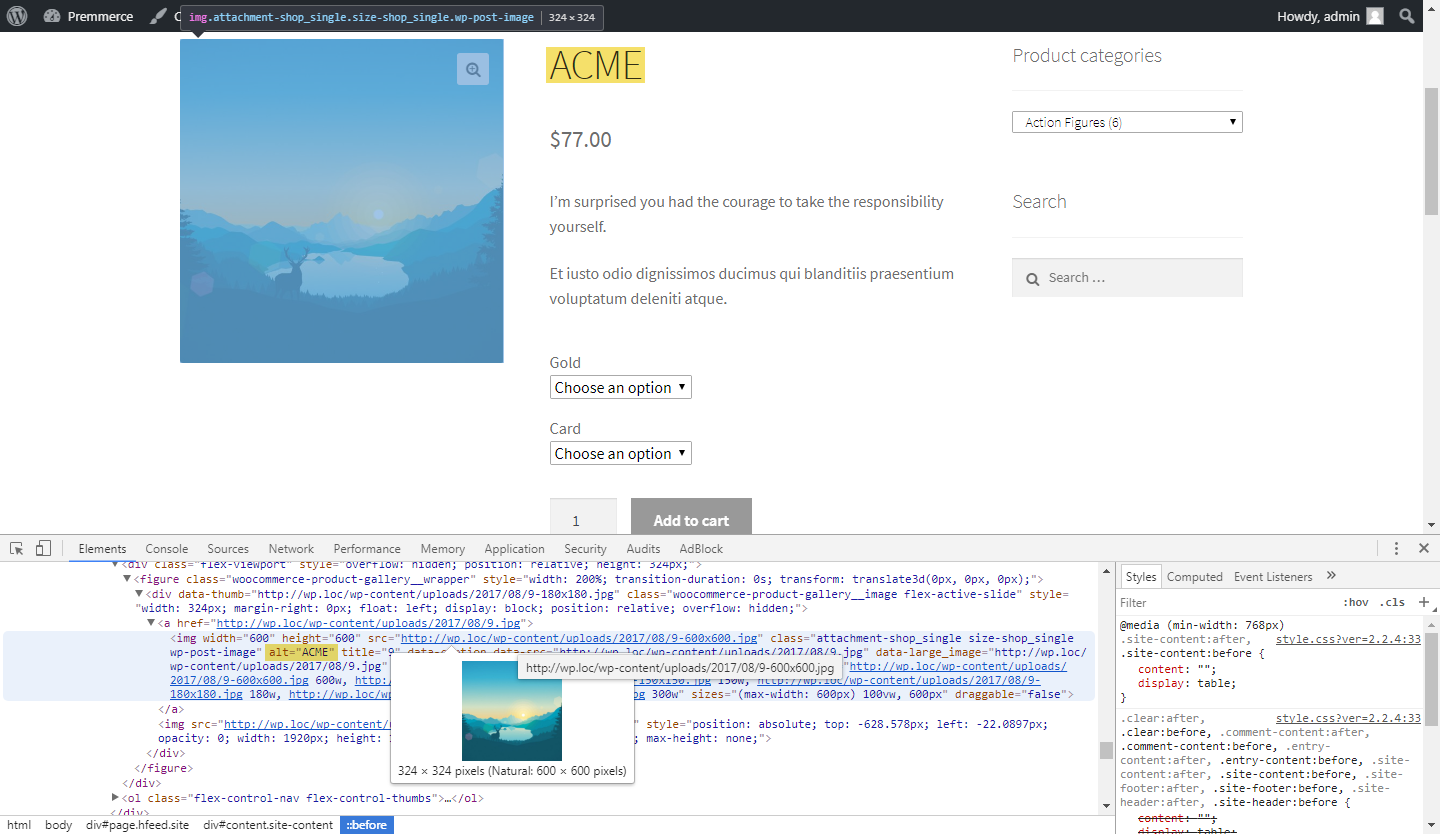
Task: Open DevTools three-dot customize menu
Action: point(1397,548)
